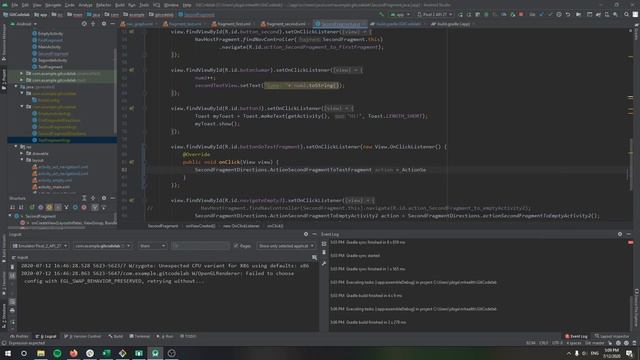Toggle the Regex checkbox in Logcat
This screenshot has width=640, height=360.
(236, 246)
